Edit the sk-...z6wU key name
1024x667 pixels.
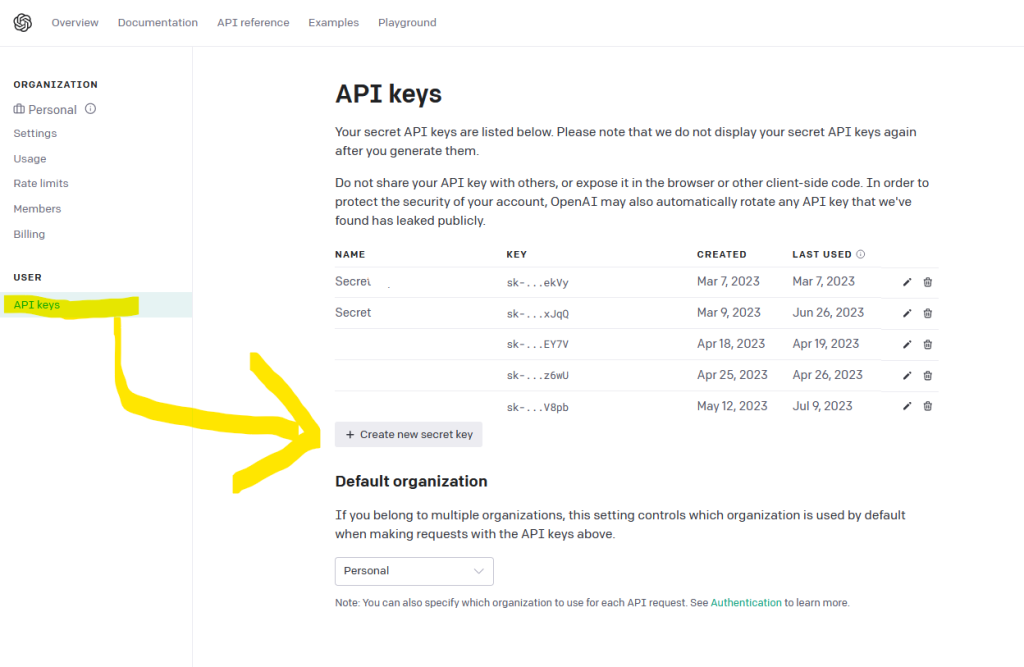pos(907,376)
